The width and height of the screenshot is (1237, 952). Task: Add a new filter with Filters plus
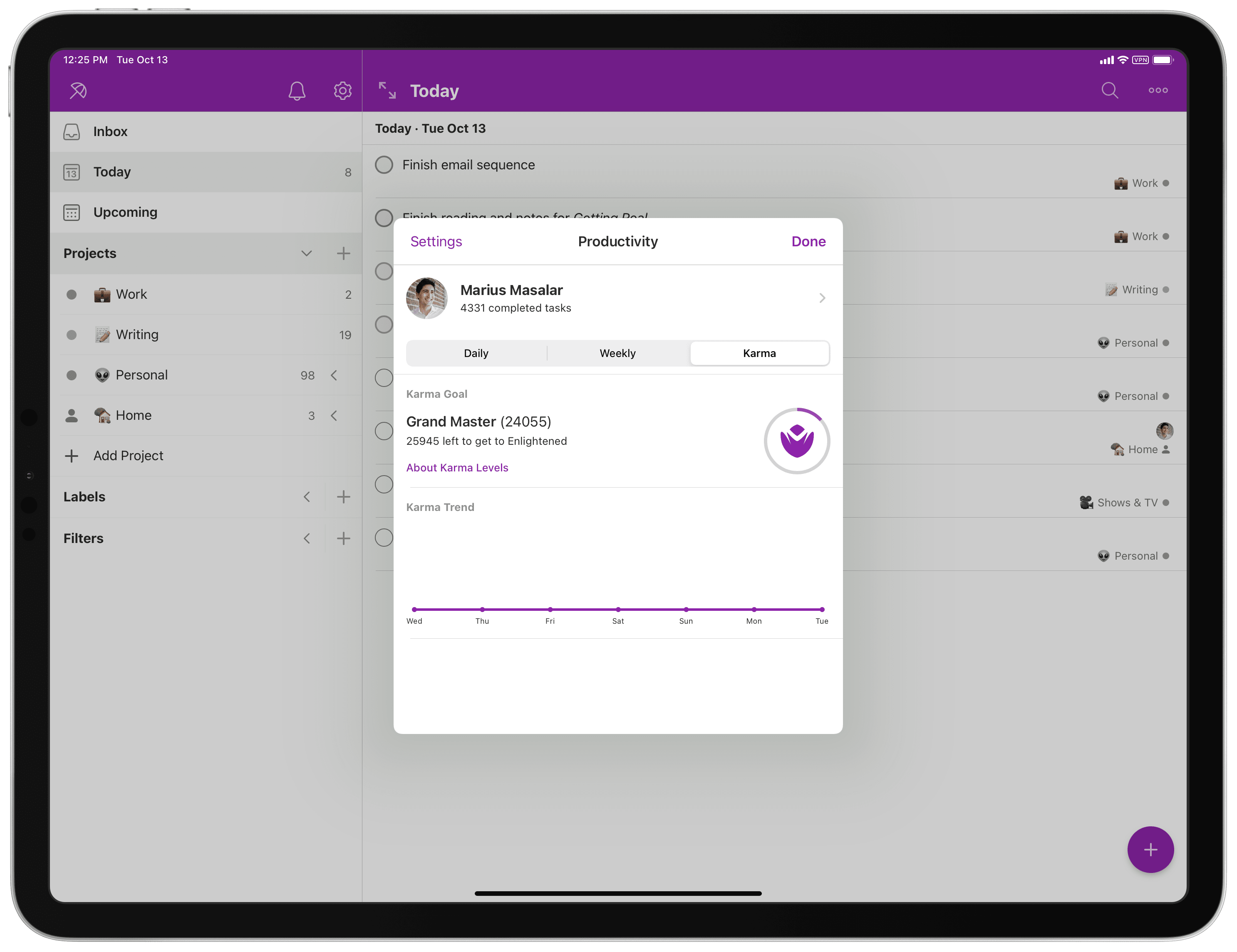tap(343, 538)
